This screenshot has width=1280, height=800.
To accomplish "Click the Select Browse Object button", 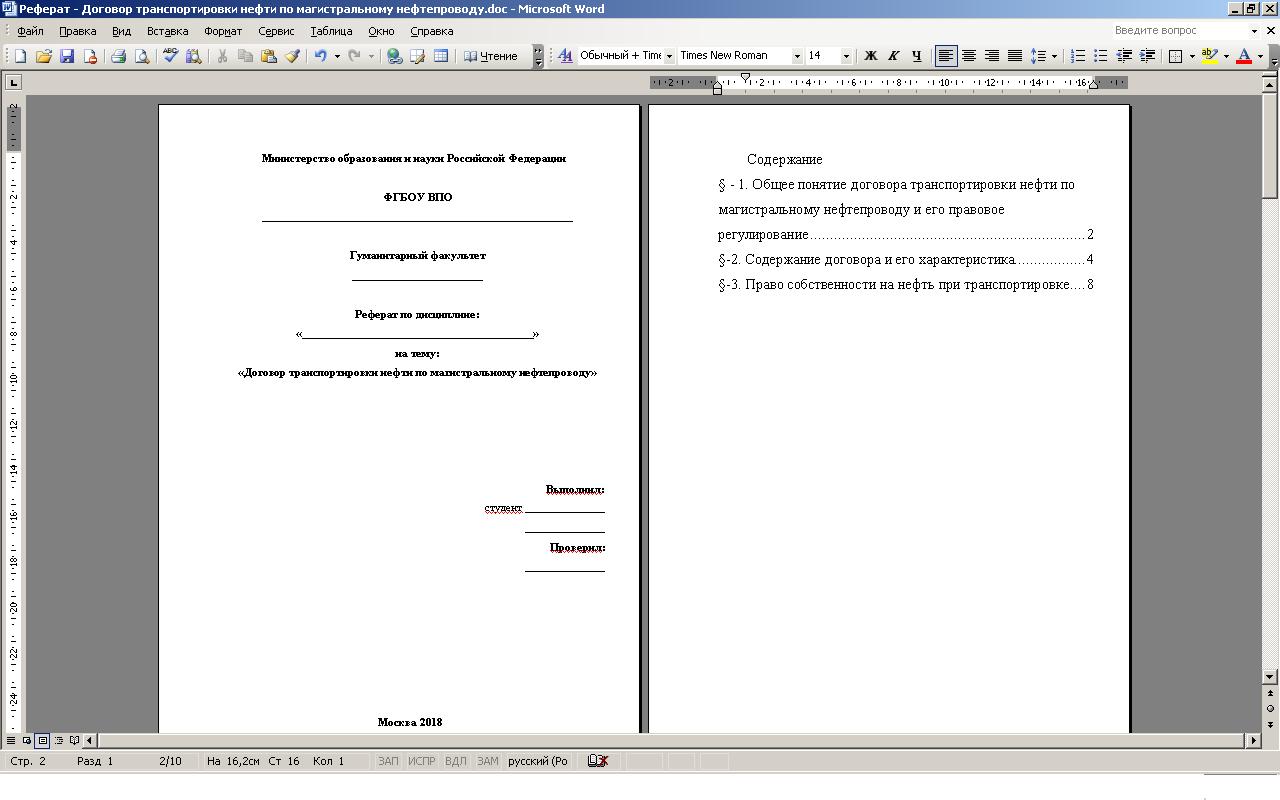I will click(x=1270, y=708).
